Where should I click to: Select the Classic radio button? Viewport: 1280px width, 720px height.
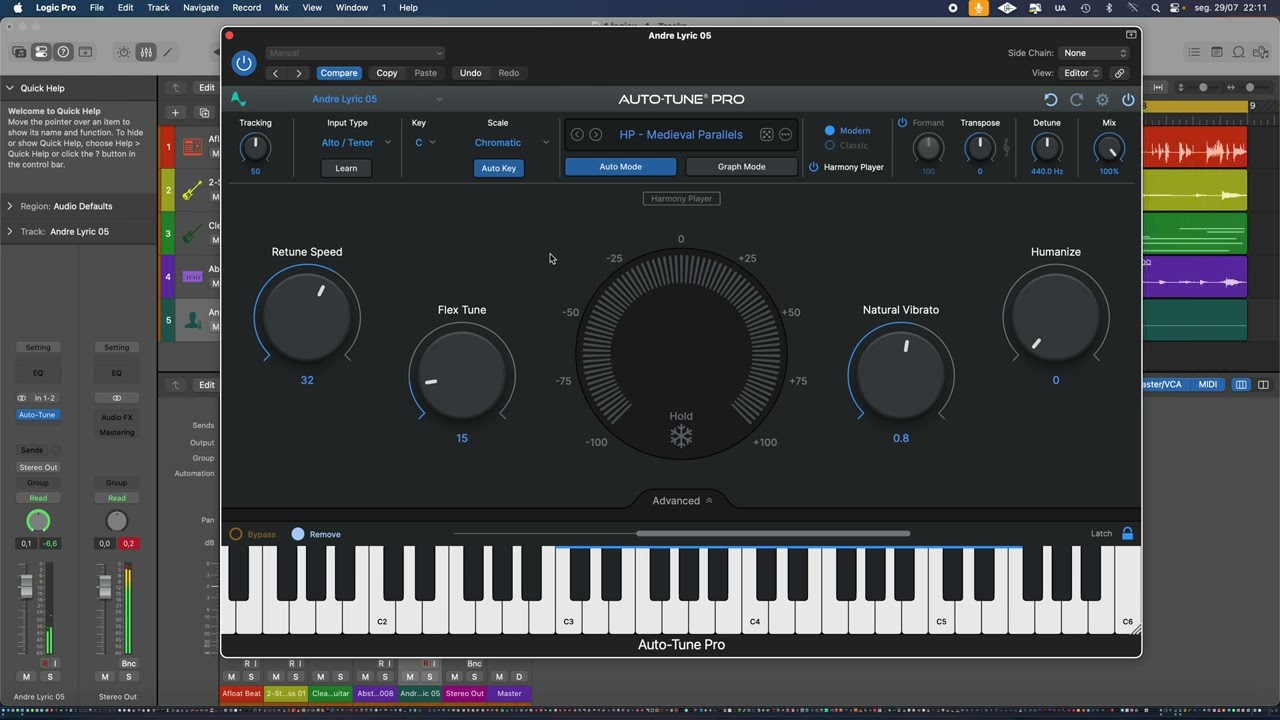(829, 146)
